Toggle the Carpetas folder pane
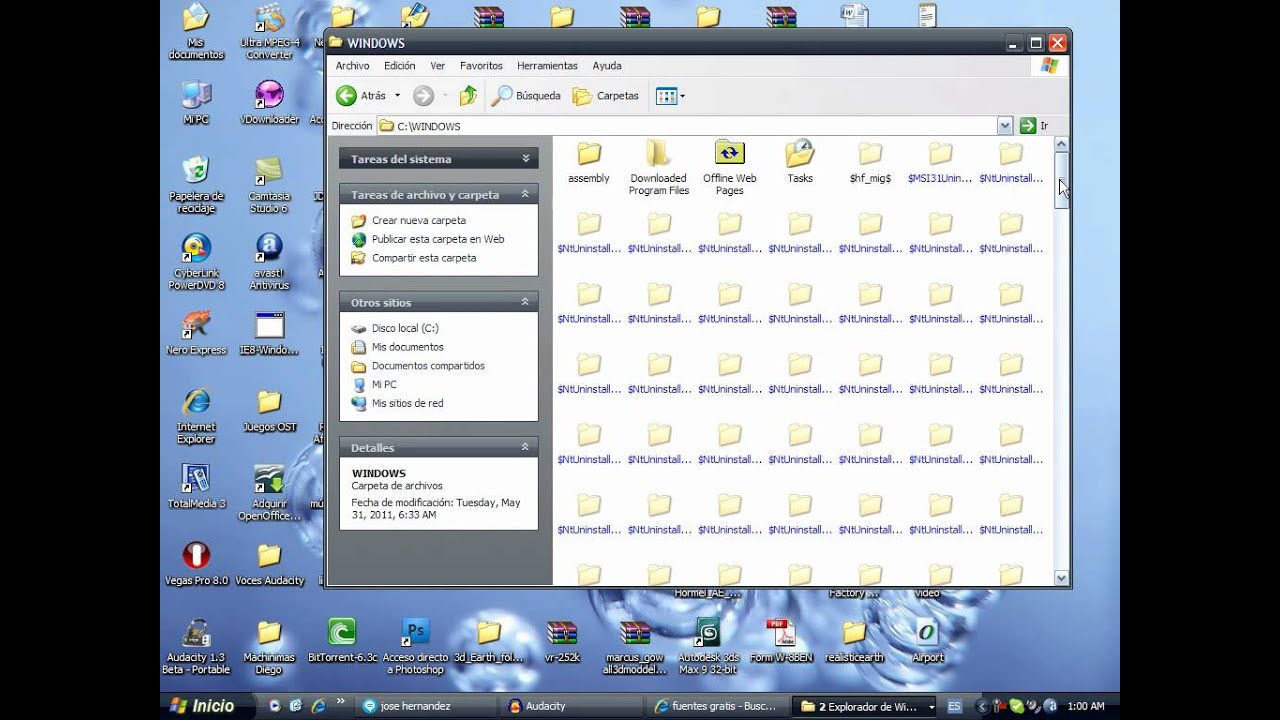The height and width of the screenshot is (720, 1280). click(605, 96)
